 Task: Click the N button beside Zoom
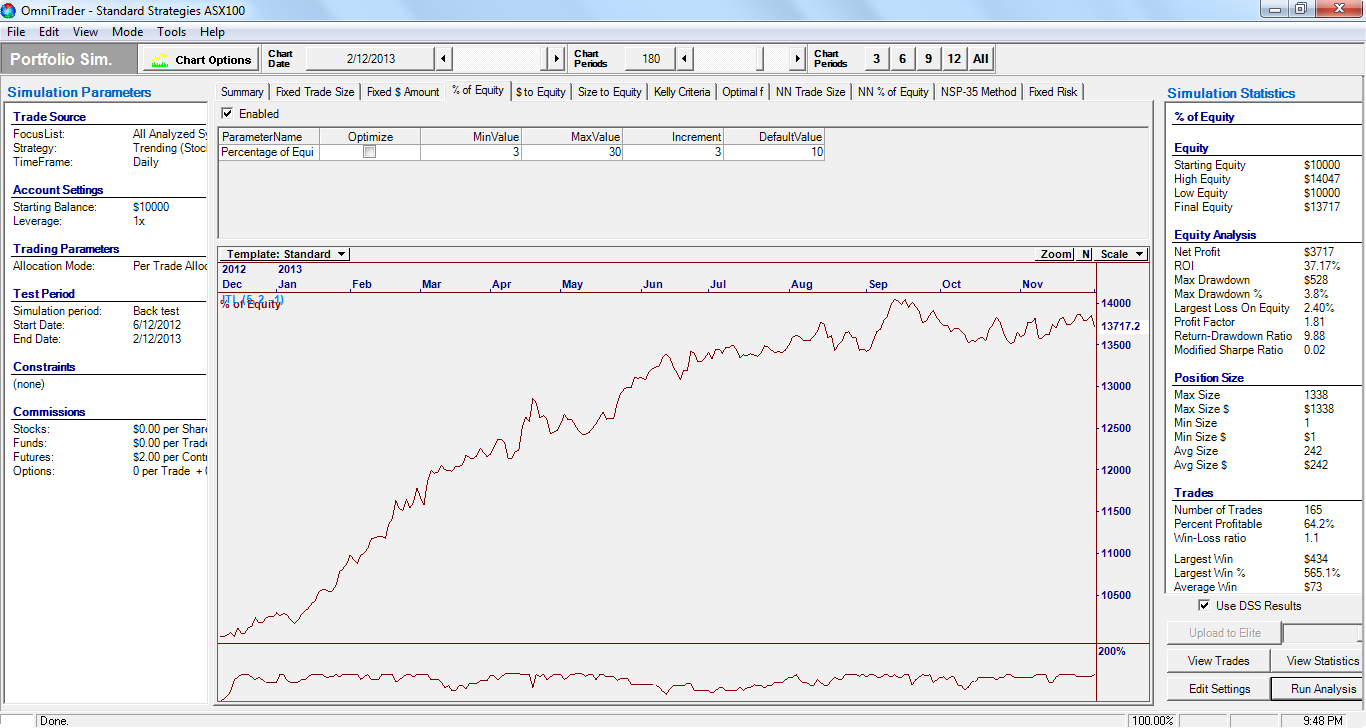[x=1085, y=254]
